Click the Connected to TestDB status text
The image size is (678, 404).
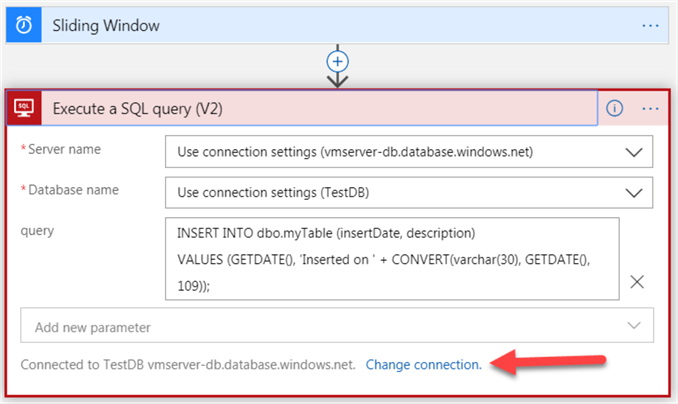point(187,365)
